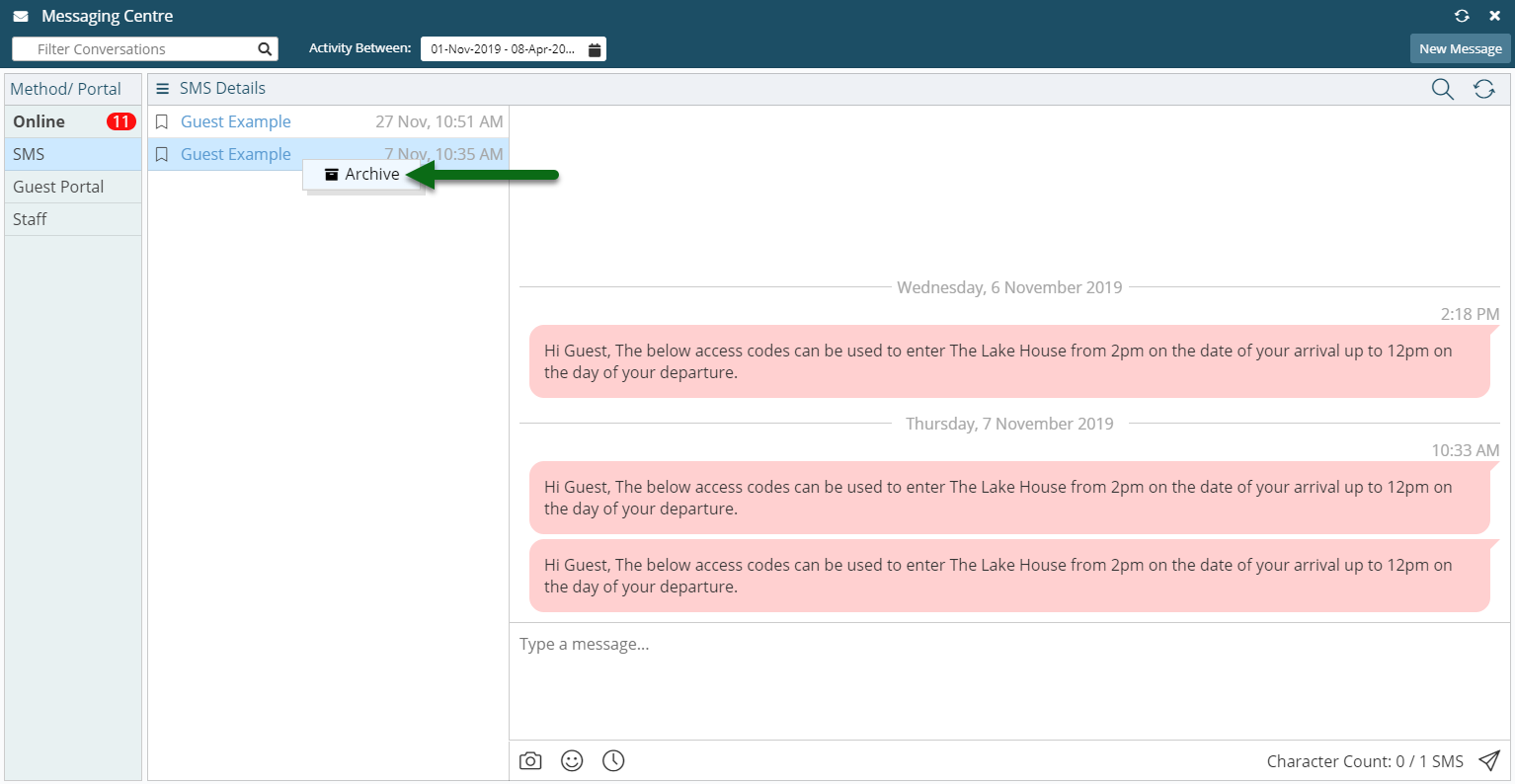Viewport: 1515px width, 784px height.
Task: Click the 2:18 PM message bubble
Action: pos(1009,361)
